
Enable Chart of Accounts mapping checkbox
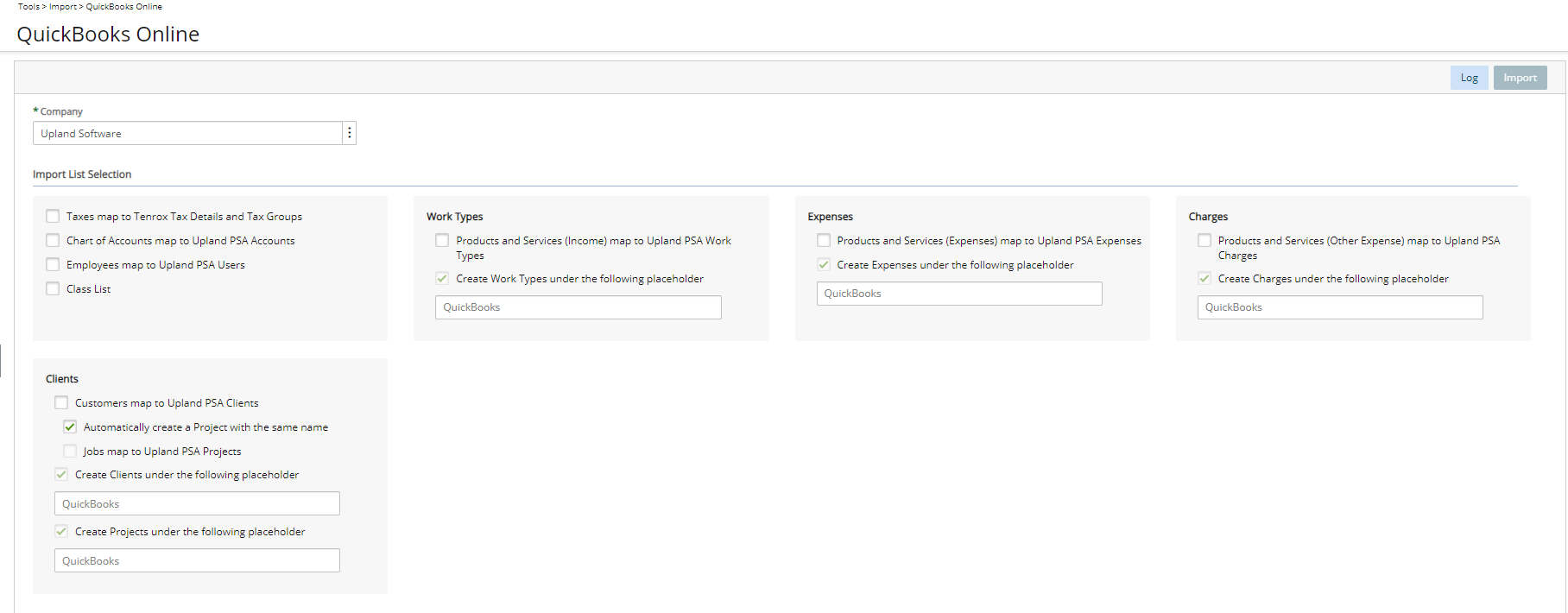54,240
